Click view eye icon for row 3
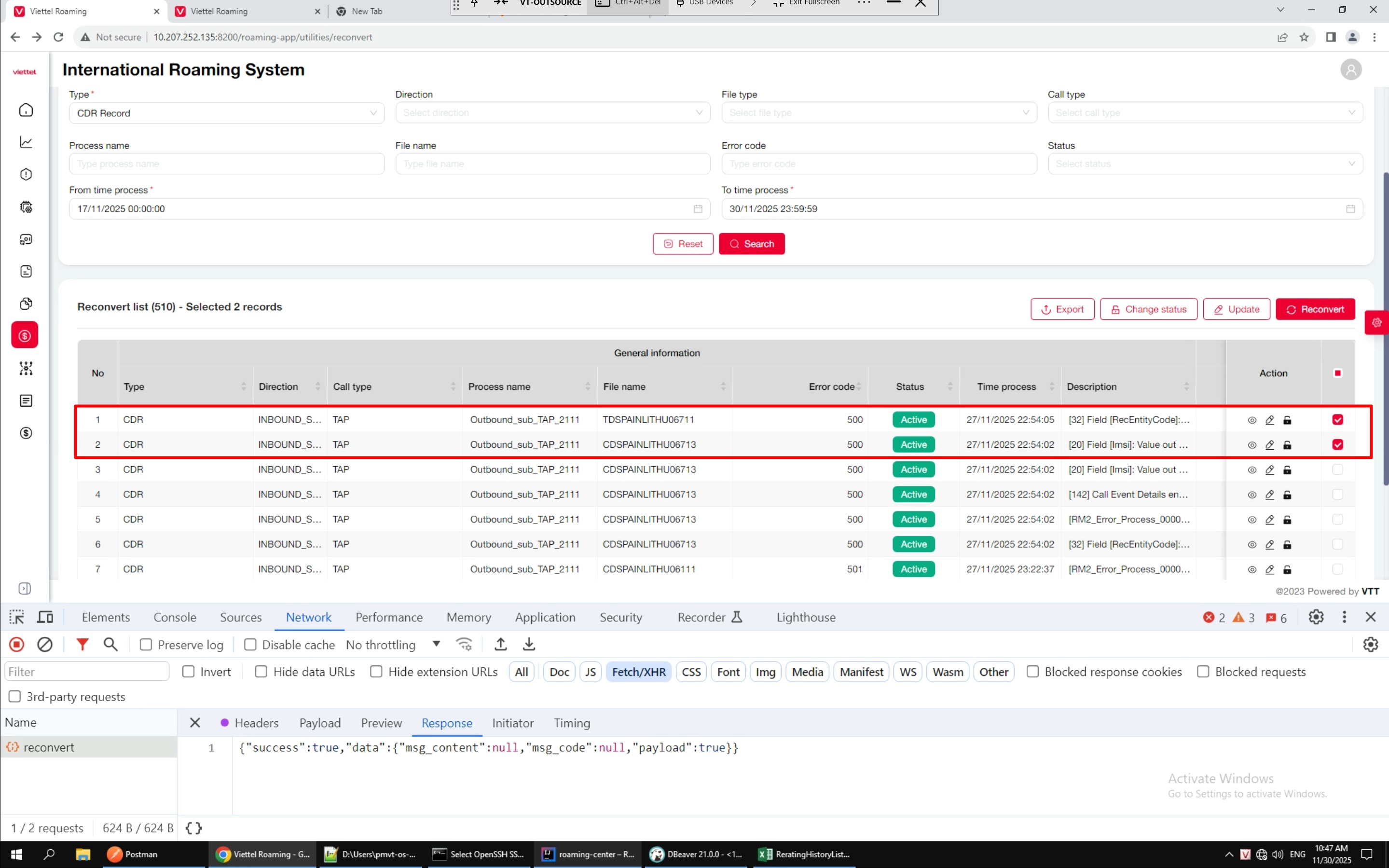The height and width of the screenshot is (868, 1389). [1252, 469]
